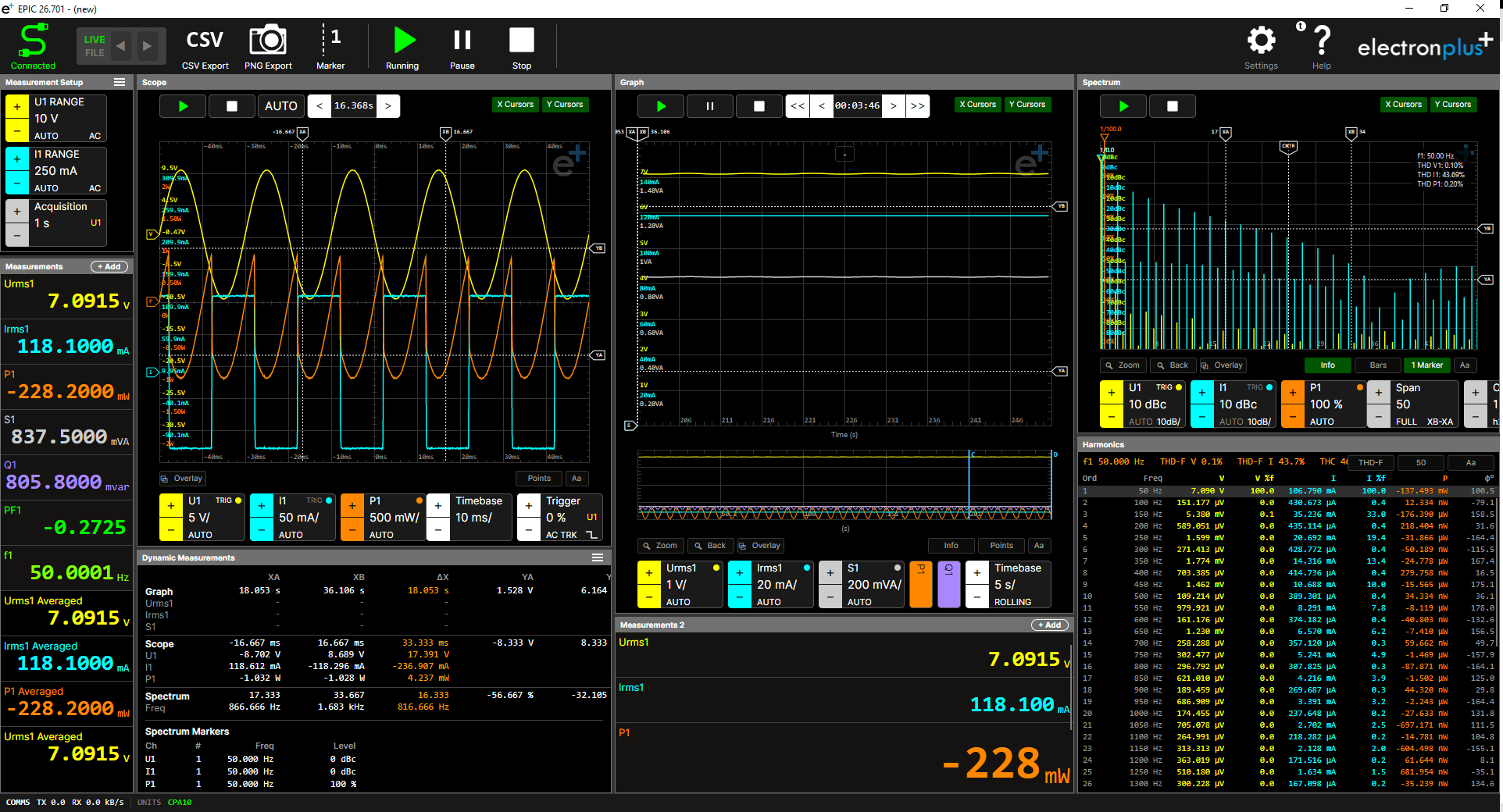Click the yellow TRIG dot on Scope U1

click(238, 500)
